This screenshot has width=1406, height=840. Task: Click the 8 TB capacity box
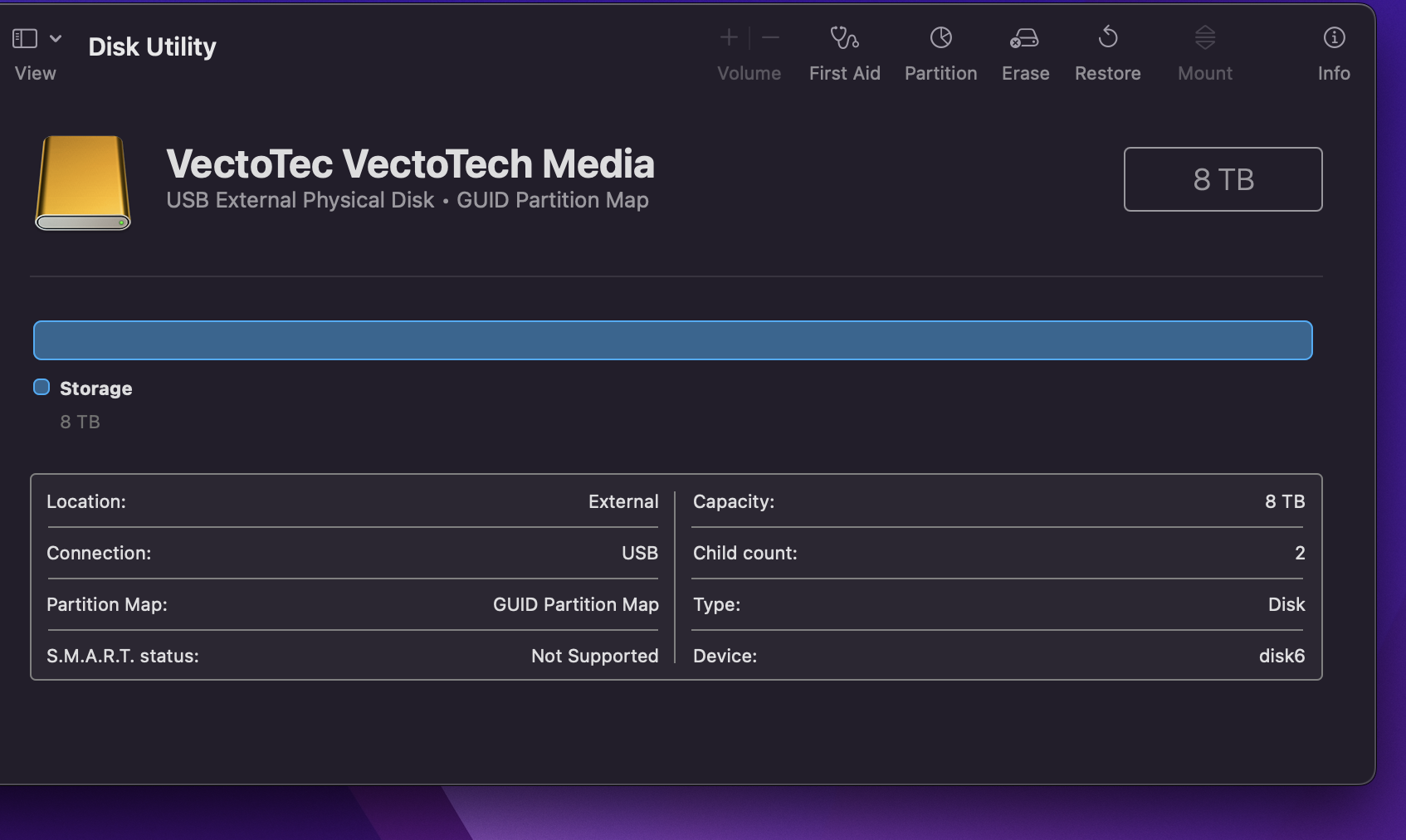pos(1223,179)
